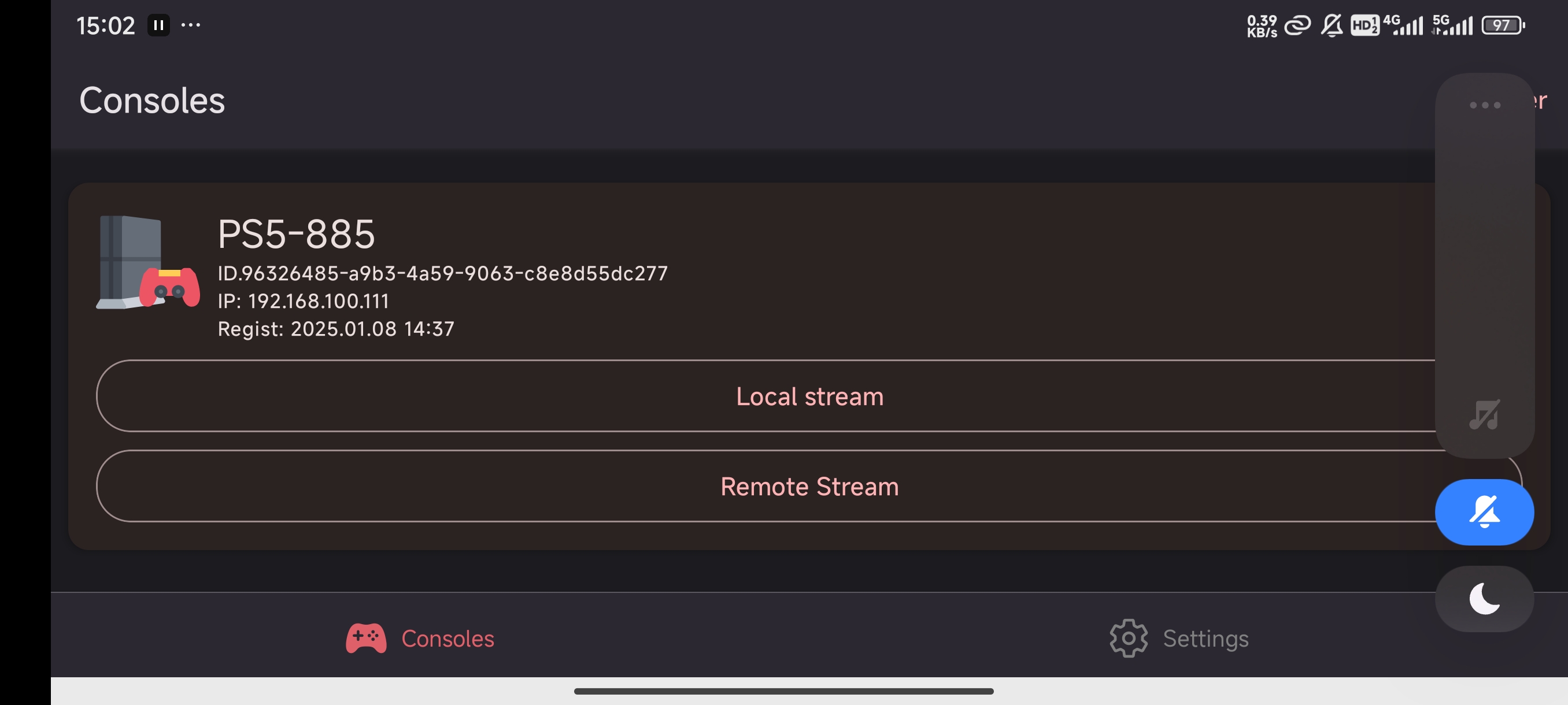Switch to the Consoles tab label
The image size is (1568, 705).
pyautogui.click(x=448, y=639)
